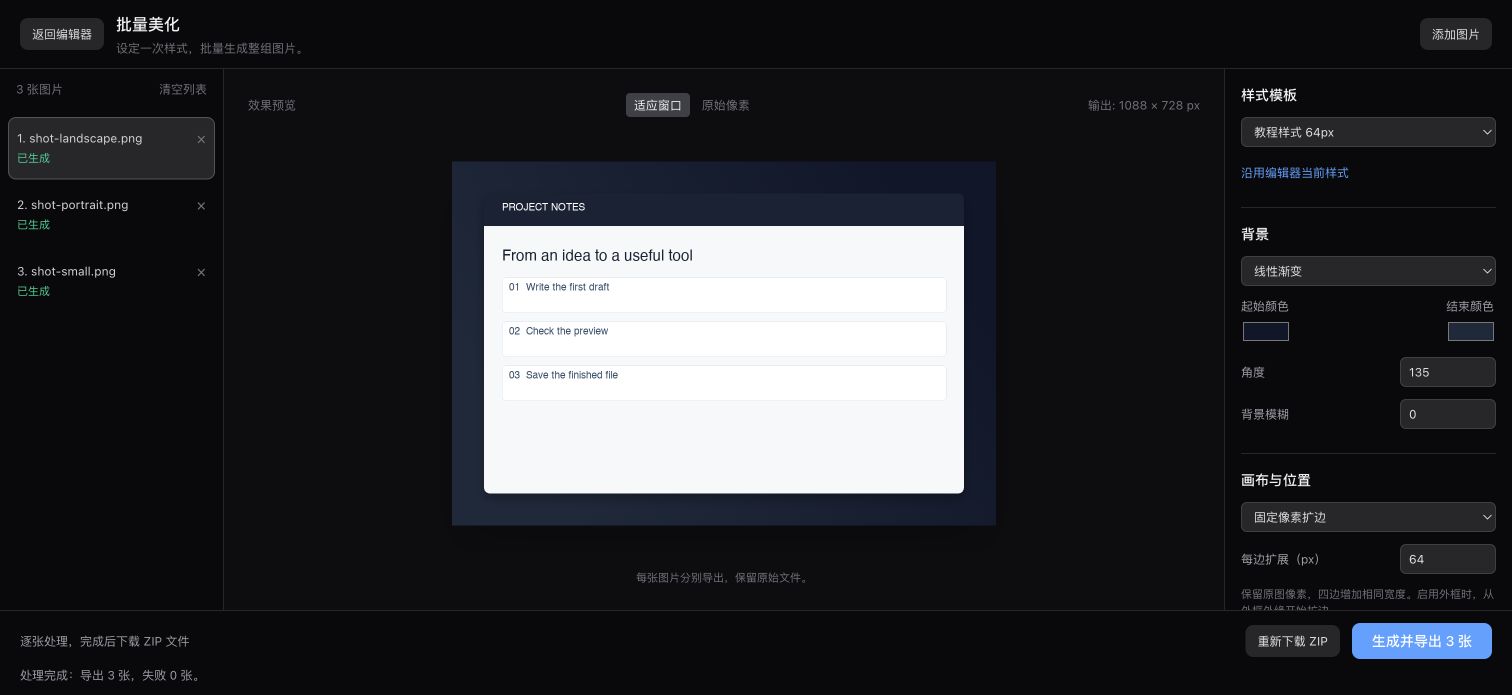This screenshot has height=695, width=1512.
Task: Click the 3 张图片 count label
Action: pyautogui.click(x=39, y=89)
